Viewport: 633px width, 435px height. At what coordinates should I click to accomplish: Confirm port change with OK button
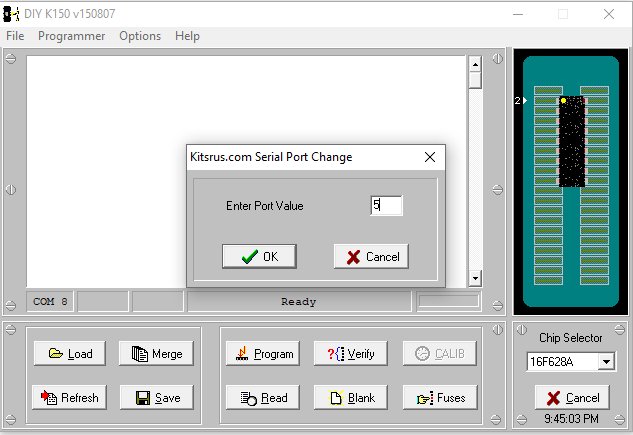click(259, 256)
